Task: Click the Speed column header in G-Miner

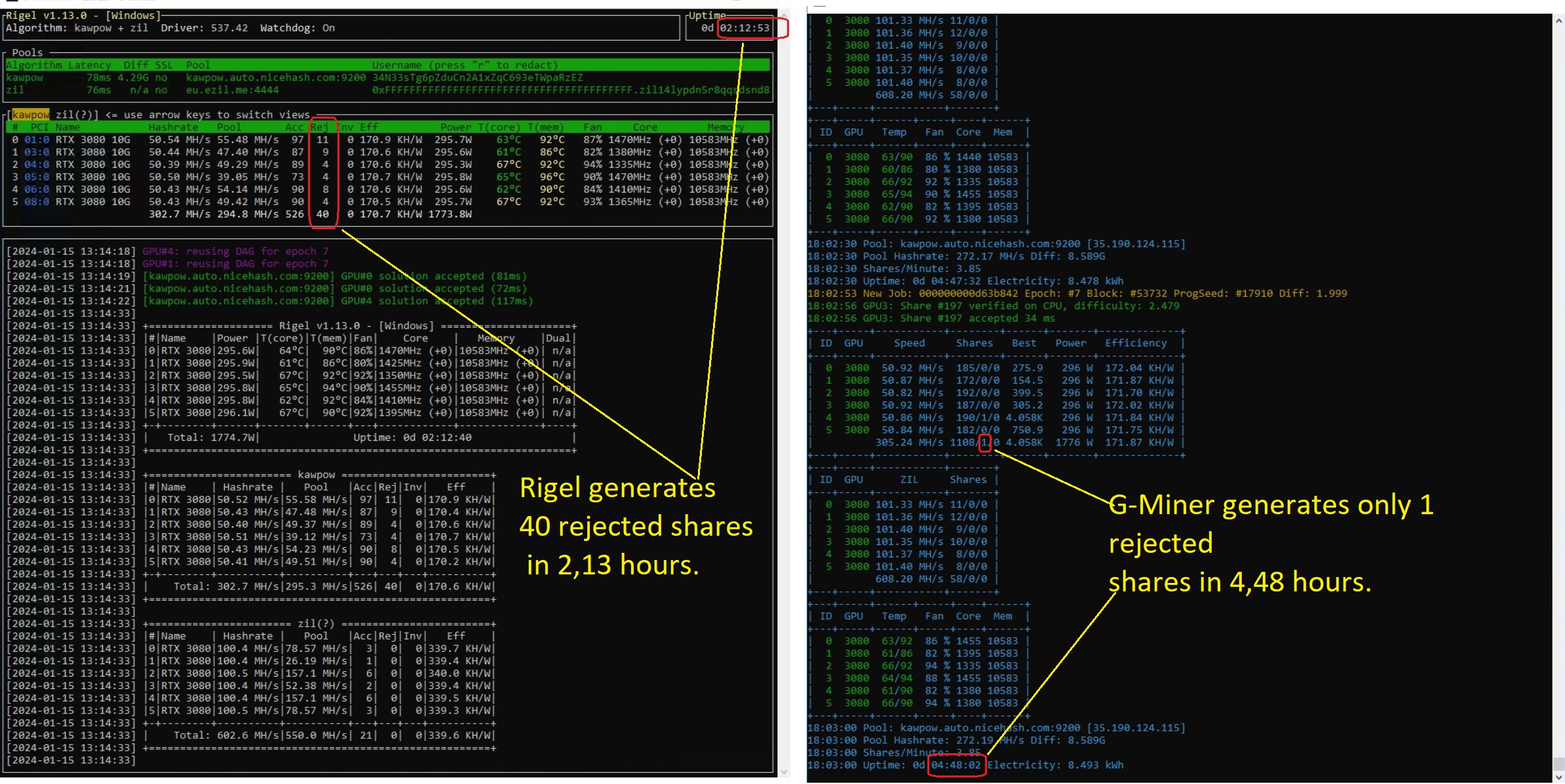Action: click(x=909, y=344)
